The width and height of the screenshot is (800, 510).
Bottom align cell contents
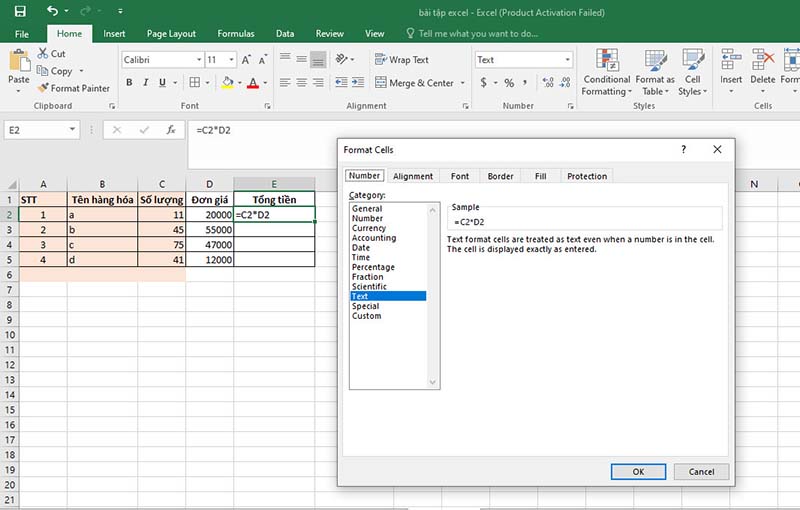[x=318, y=59]
